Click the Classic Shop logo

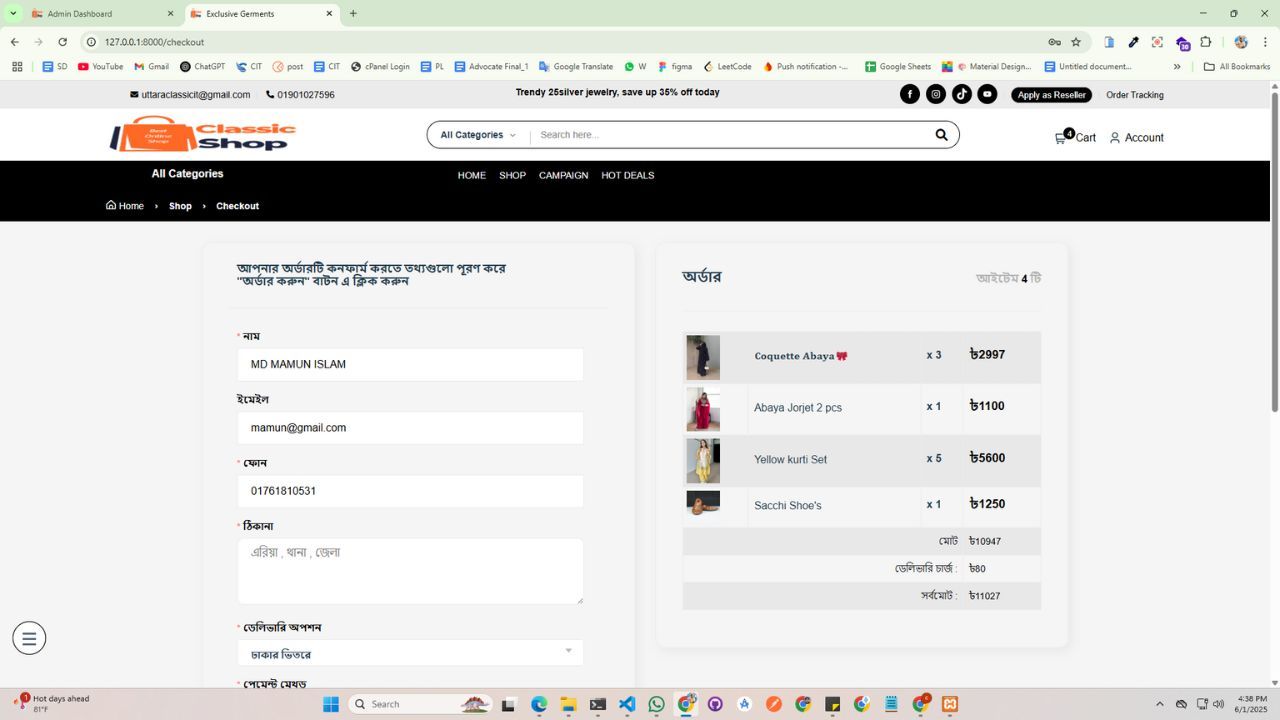coord(203,134)
